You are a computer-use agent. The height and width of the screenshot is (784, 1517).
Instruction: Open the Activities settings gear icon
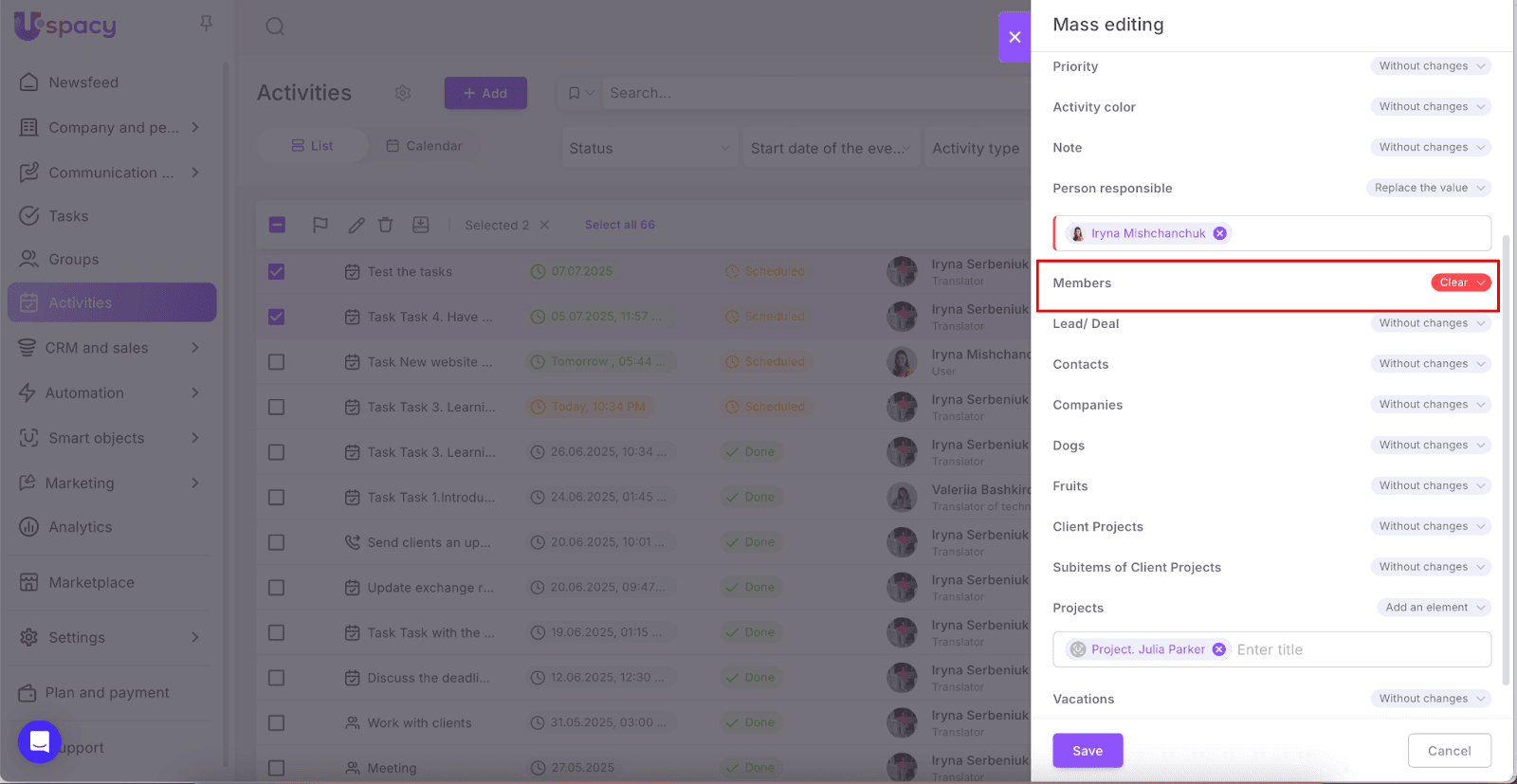[x=403, y=93]
